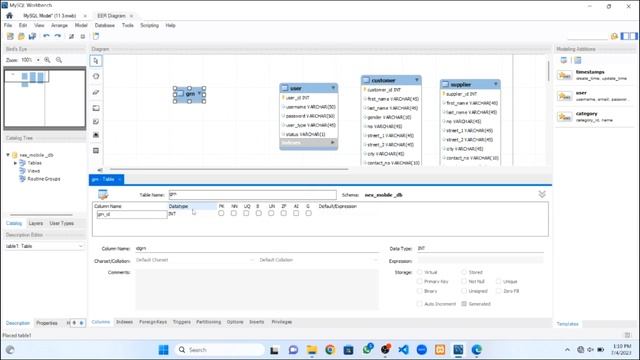Image resolution: width=640 pixels, height=360 pixels.
Task: Select the image tool in diagram toolbar
Action: pos(96,135)
